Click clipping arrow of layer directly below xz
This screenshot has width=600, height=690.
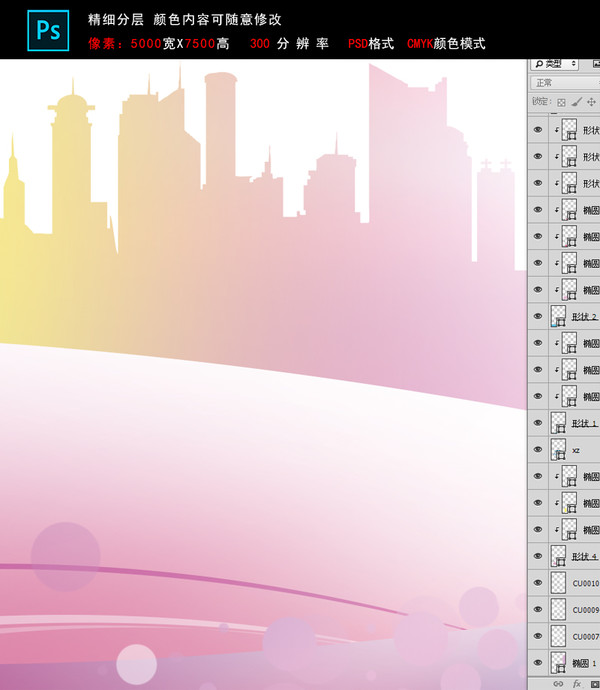point(556,476)
